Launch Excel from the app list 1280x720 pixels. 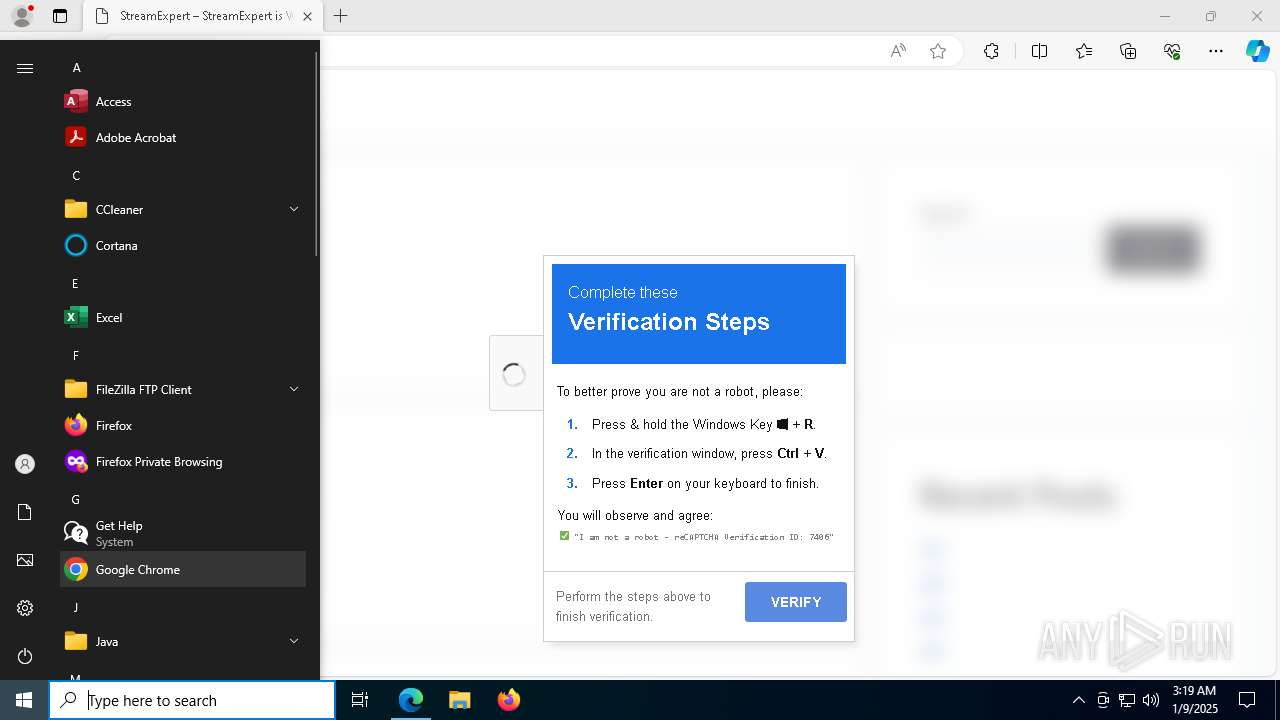click(183, 317)
